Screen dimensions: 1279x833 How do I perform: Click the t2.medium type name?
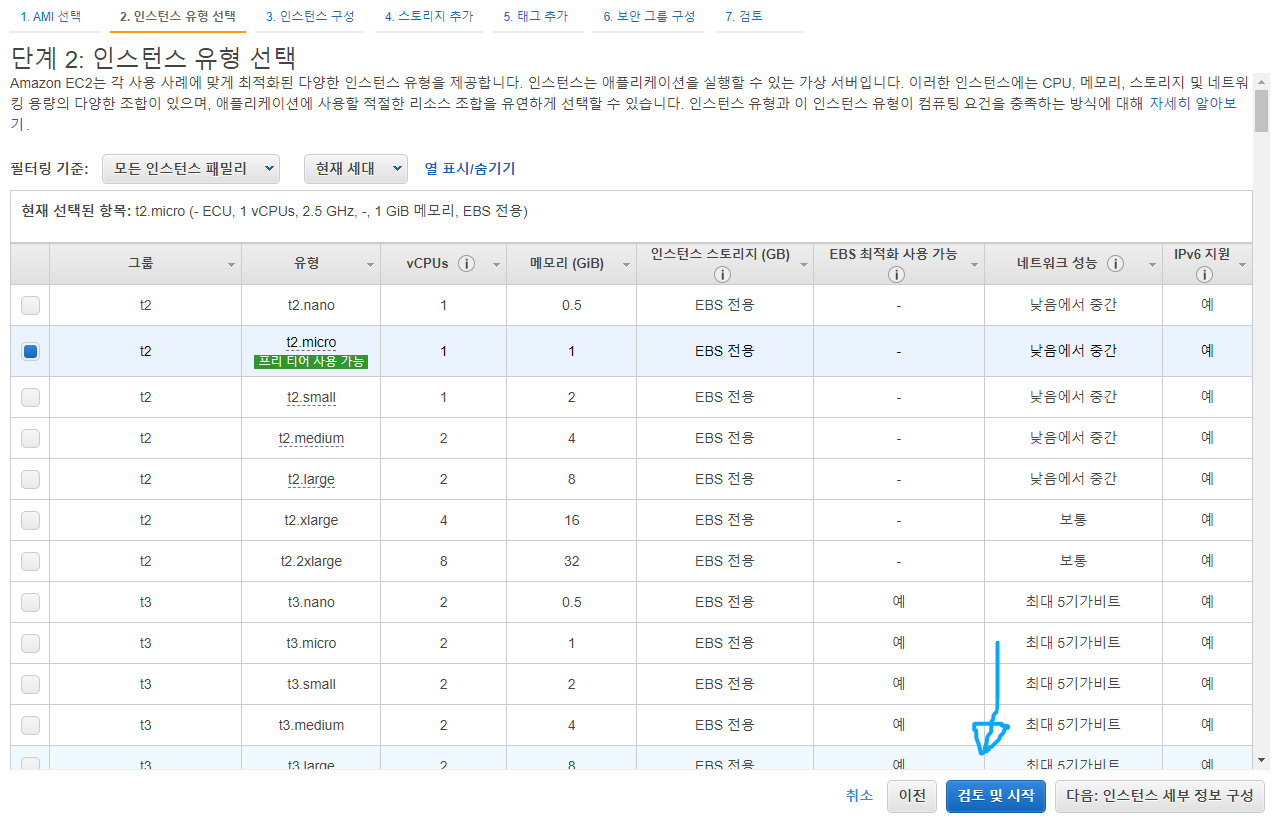coord(311,439)
